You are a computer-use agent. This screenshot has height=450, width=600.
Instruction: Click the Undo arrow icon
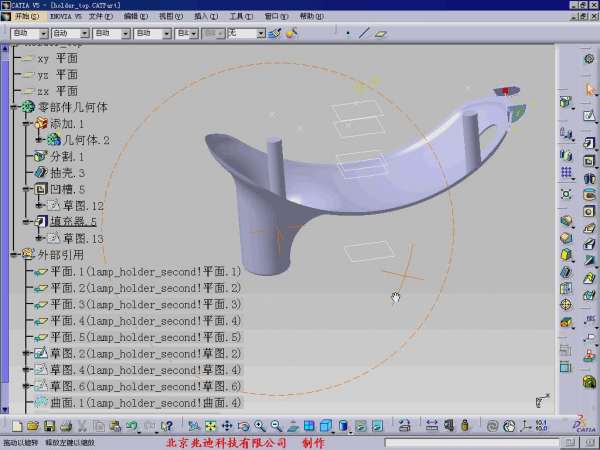[132, 426]
